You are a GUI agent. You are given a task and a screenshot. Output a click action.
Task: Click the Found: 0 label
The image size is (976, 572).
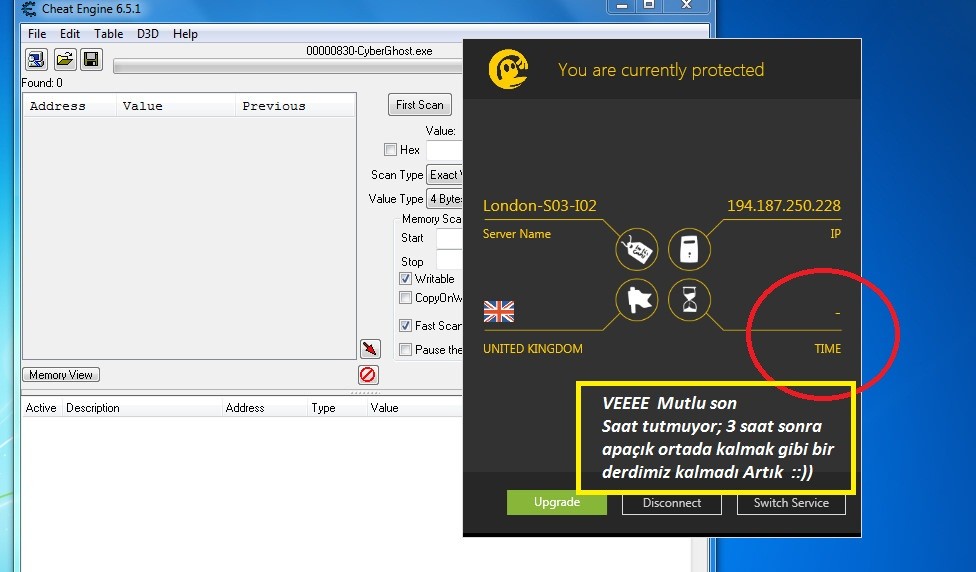[x=42, y=83]
